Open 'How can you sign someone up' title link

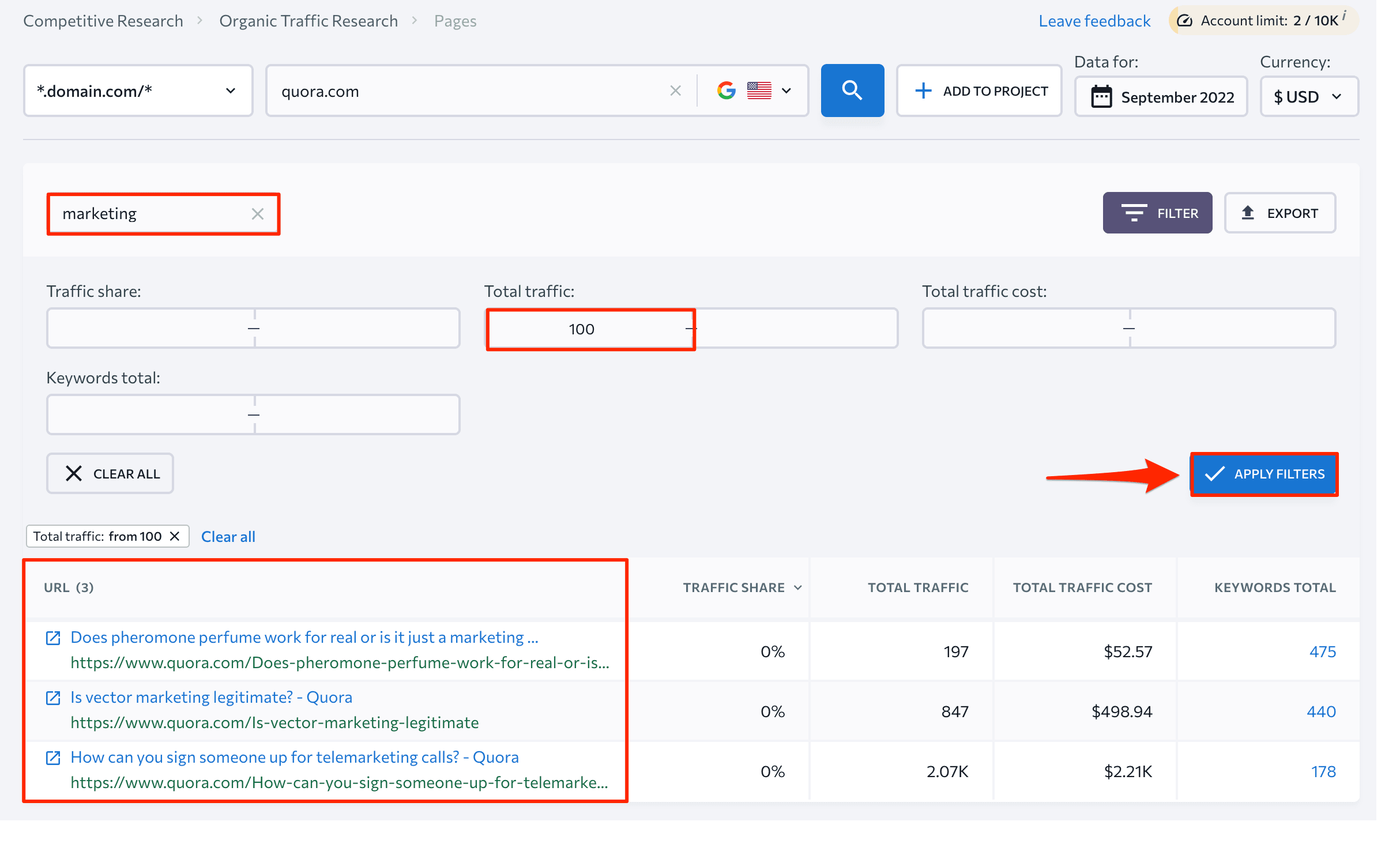click(295, 757)
